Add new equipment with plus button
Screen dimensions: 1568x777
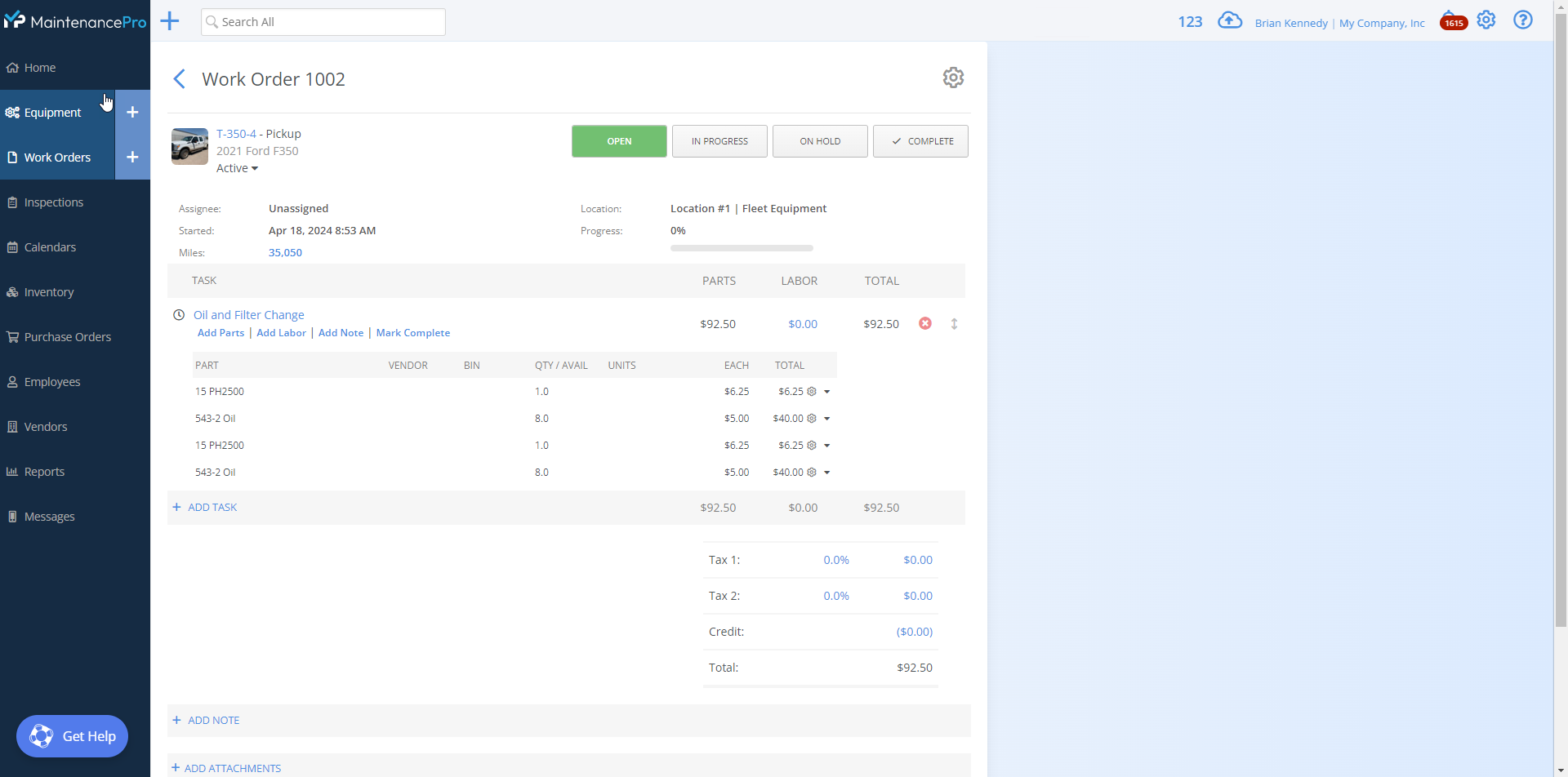(132, 112)
